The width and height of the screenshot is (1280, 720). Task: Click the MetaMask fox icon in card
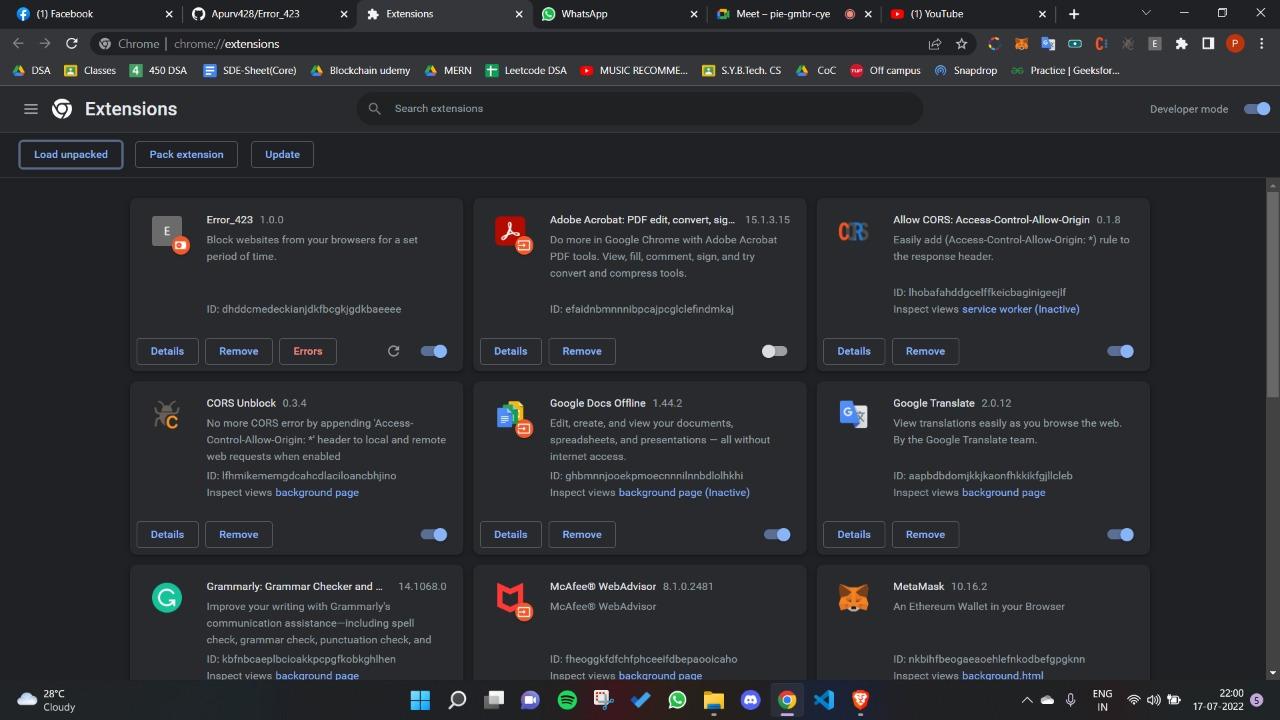tap(853, 598)
